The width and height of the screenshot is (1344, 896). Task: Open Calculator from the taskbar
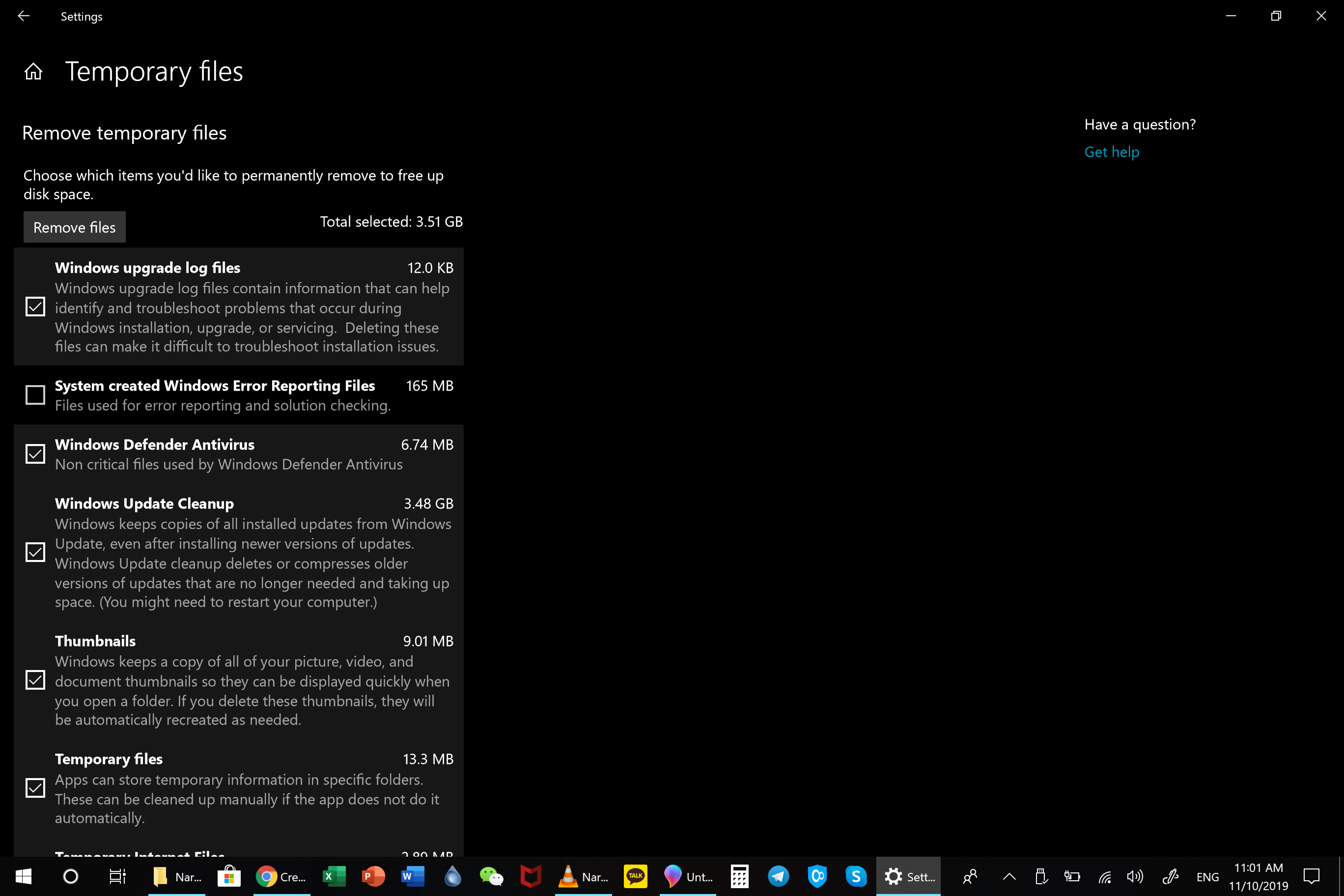[x=740, y=876]
